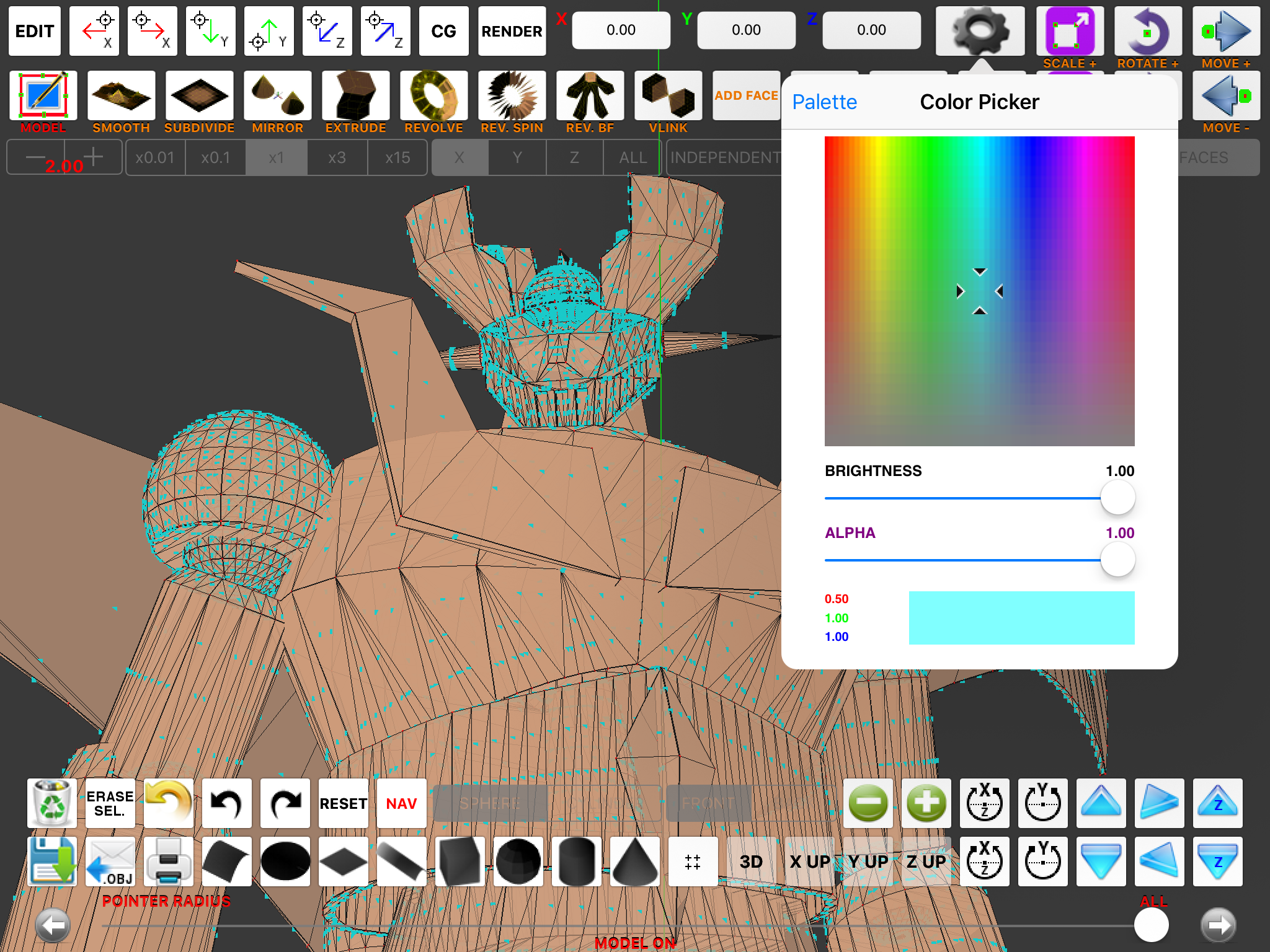Click the RENDER button
The width and height of the screenshot is (1270, 952).
512,31
